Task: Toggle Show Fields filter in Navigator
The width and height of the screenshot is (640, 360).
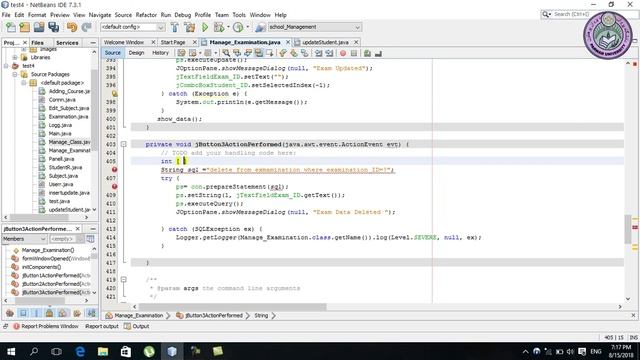Action: [x=23, y=313]
